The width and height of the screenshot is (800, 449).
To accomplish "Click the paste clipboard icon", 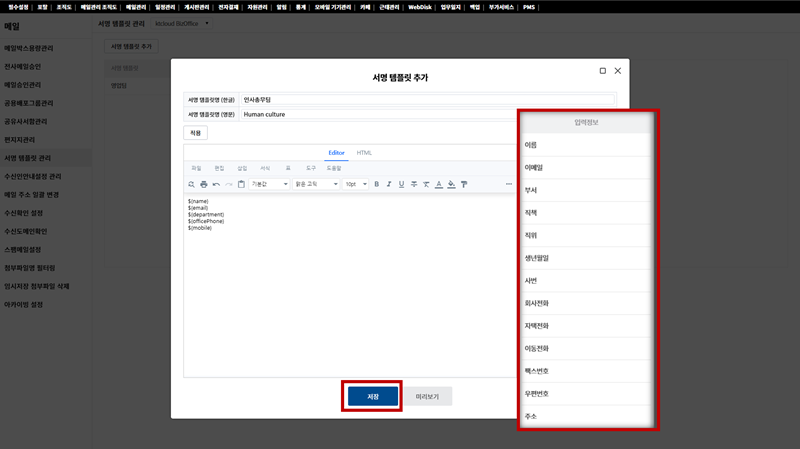I will pos(241,184).
